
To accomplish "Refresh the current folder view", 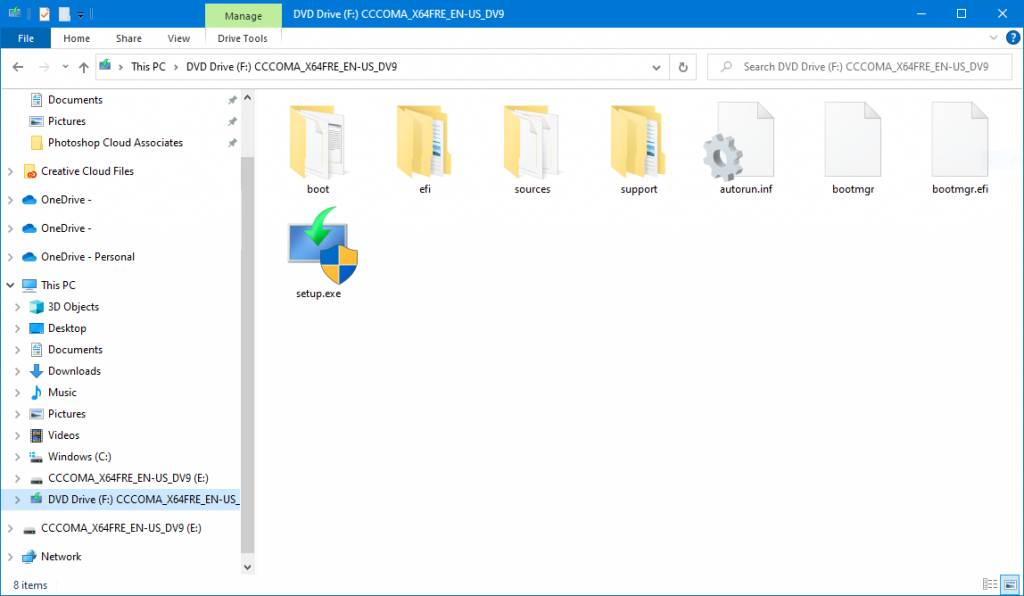I will [683, 67].
